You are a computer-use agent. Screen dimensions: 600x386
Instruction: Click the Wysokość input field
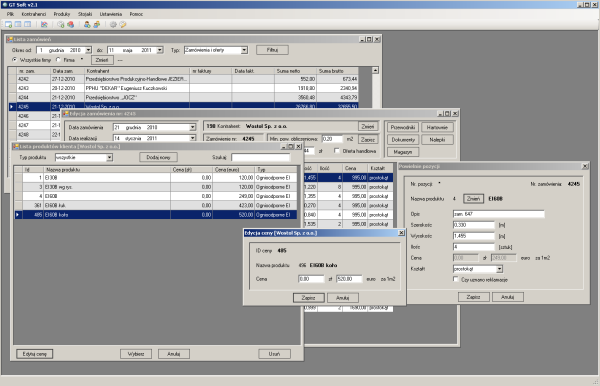click(x=474, y=236)
